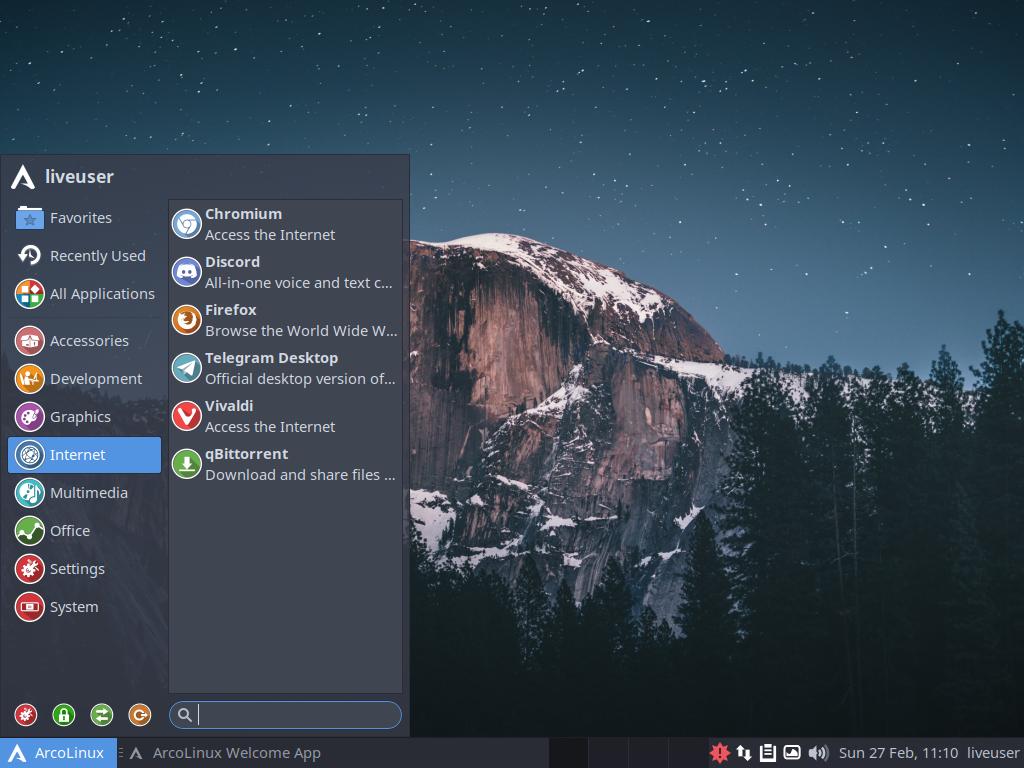This screenshot has width=1024, height=768.
Task: Click the red alert notification tray icon
Action: click(719, 753)
